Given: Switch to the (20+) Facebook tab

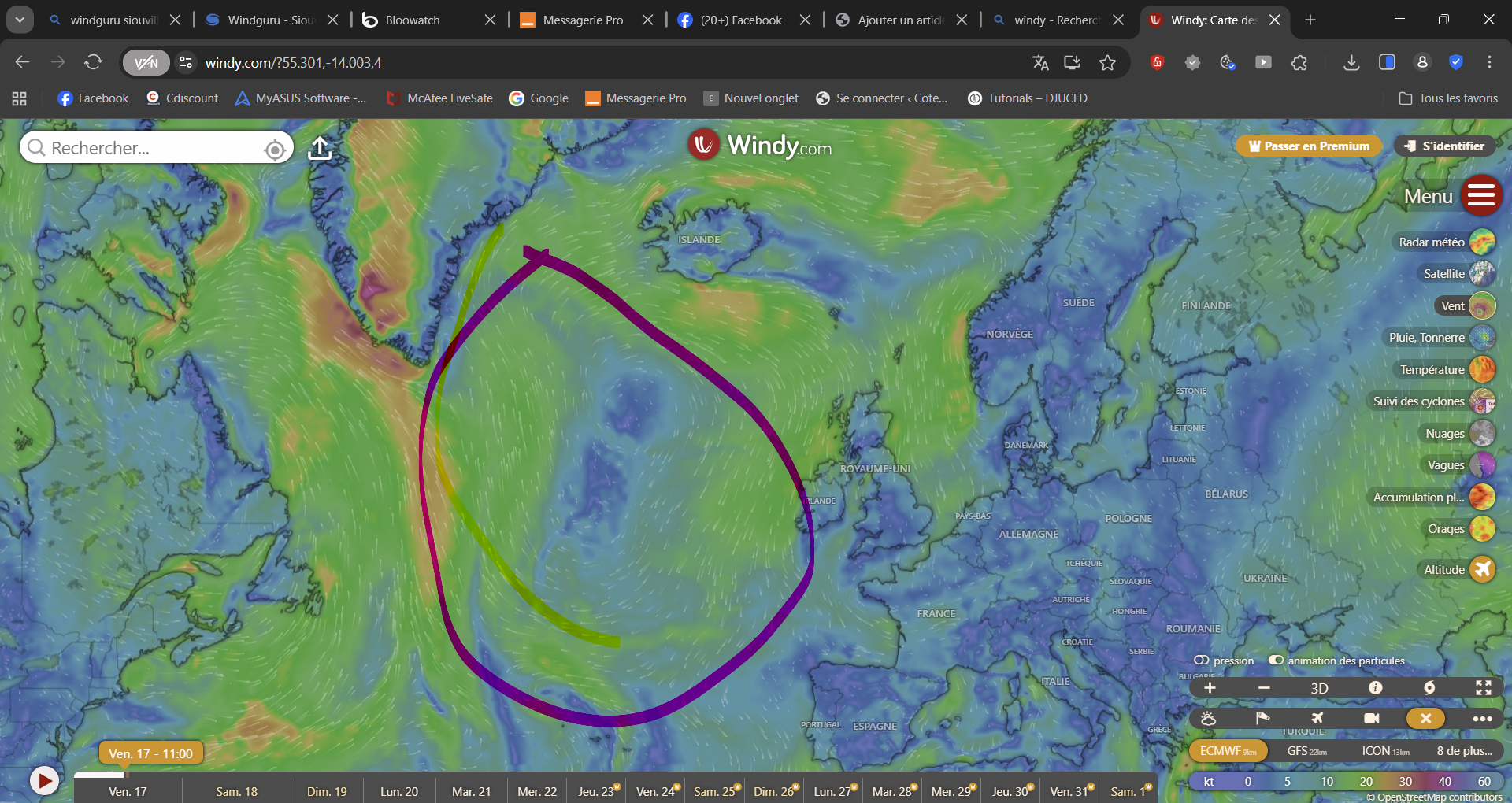Looking at the screenshot, I should tap(743, 20).
